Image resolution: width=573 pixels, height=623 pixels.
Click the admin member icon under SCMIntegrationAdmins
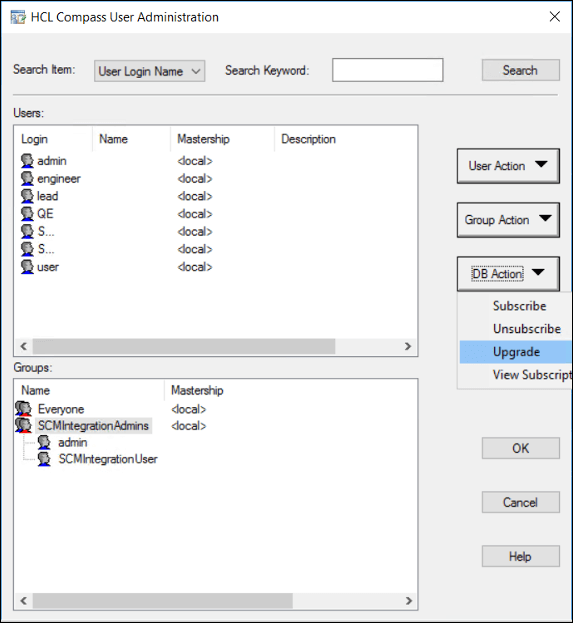pyautogui.click(x=44, y=442)
